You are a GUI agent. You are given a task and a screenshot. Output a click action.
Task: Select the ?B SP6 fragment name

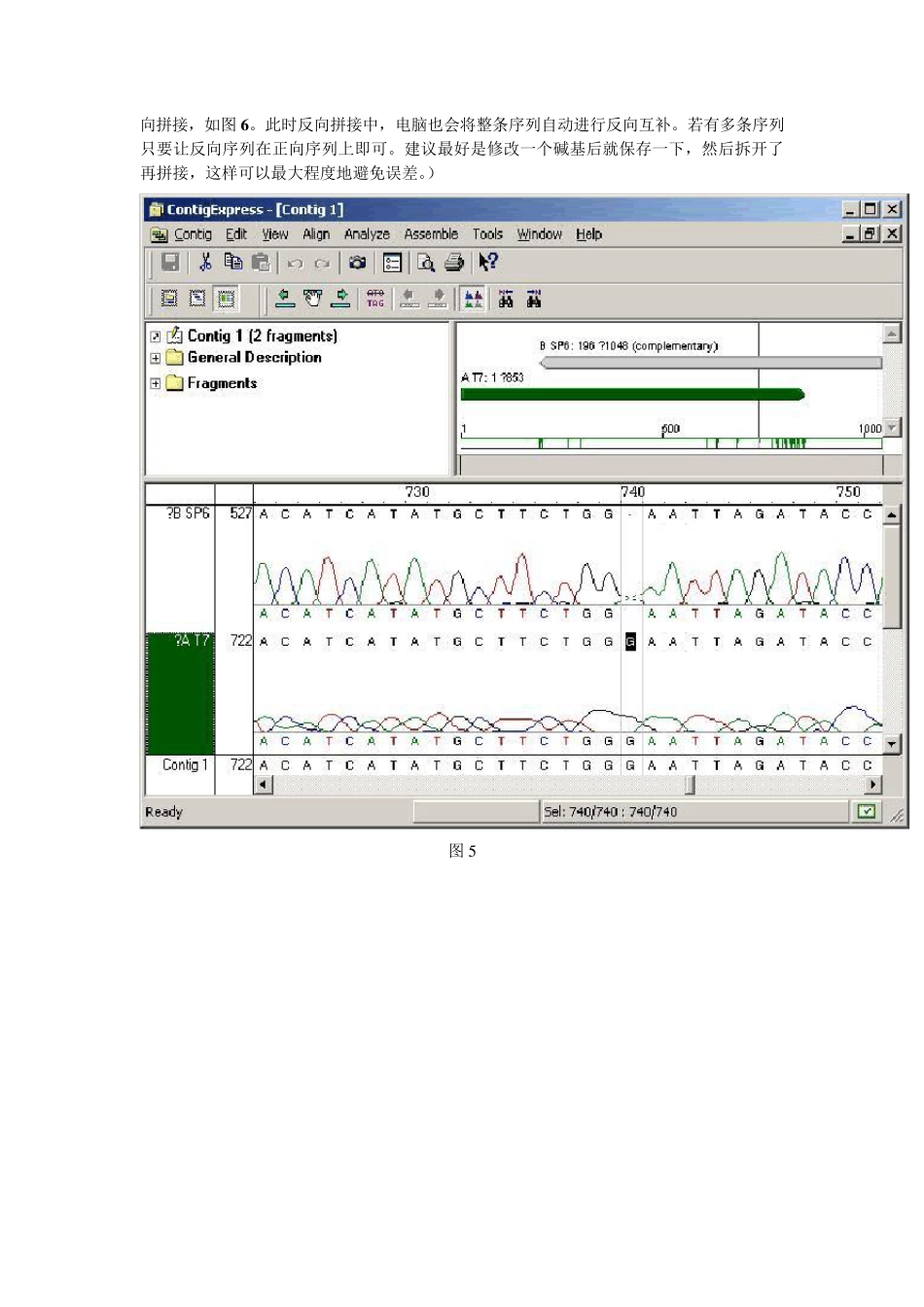point(188,513)
